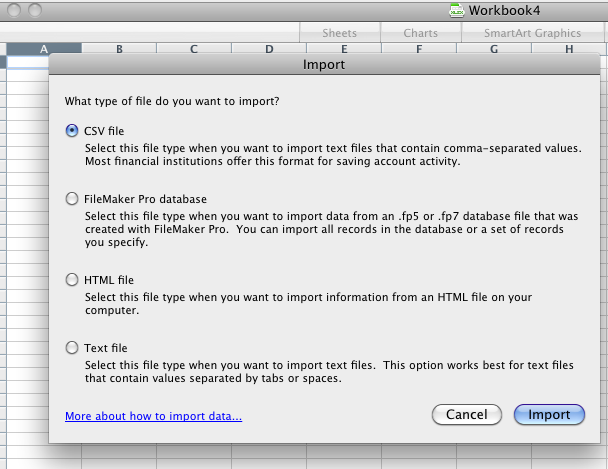This screenshot has height=469, width=608.
Task: Select the HTML file radio button
Action: [72, 279]
